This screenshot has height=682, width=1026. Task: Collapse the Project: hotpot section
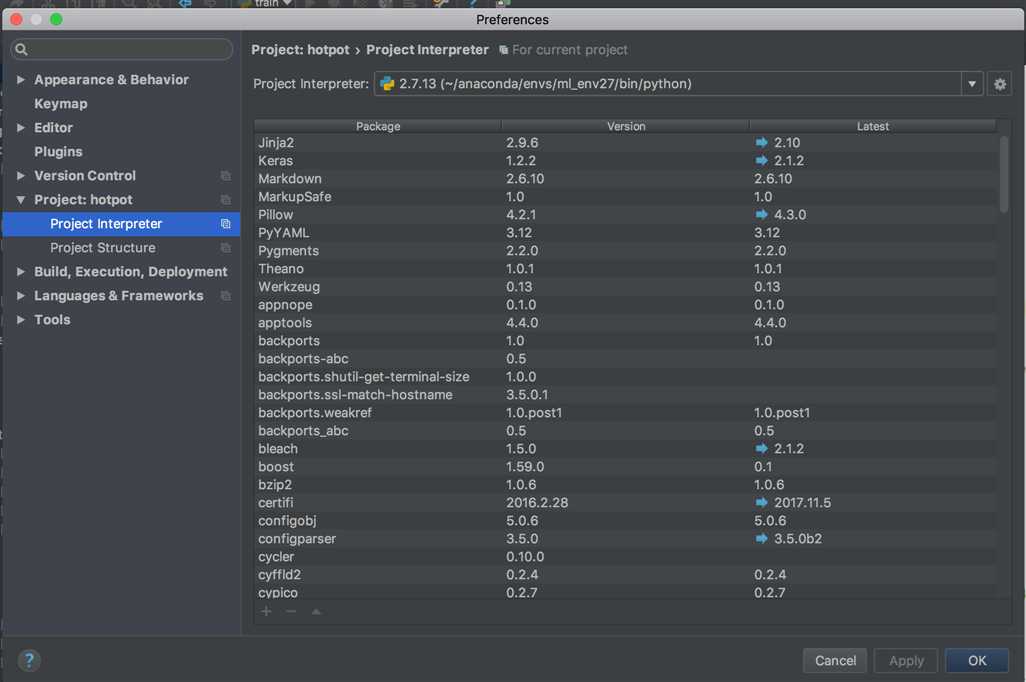[20, 200]
